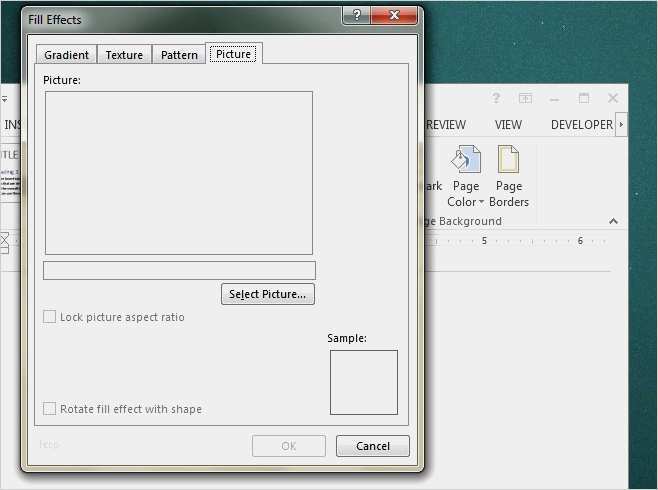Click the picture name text field

coord(179,270)
